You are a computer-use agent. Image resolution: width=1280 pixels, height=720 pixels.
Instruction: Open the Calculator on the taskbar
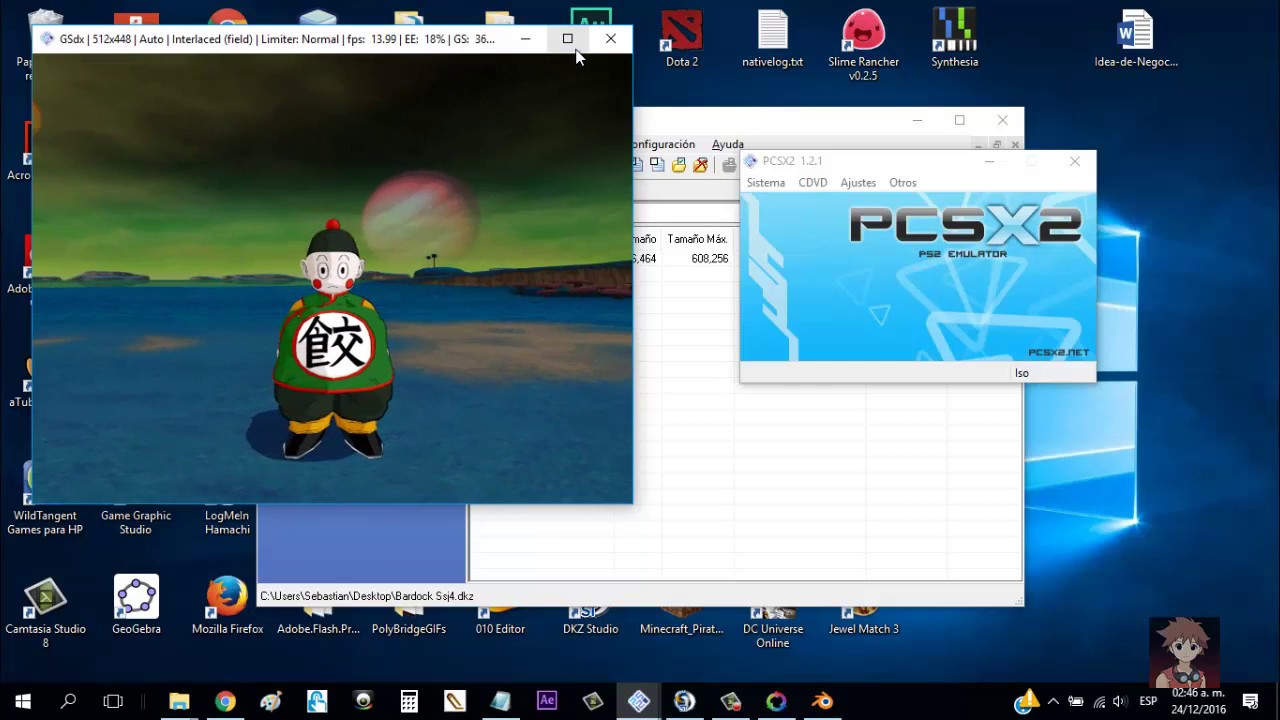coord(409,701)
